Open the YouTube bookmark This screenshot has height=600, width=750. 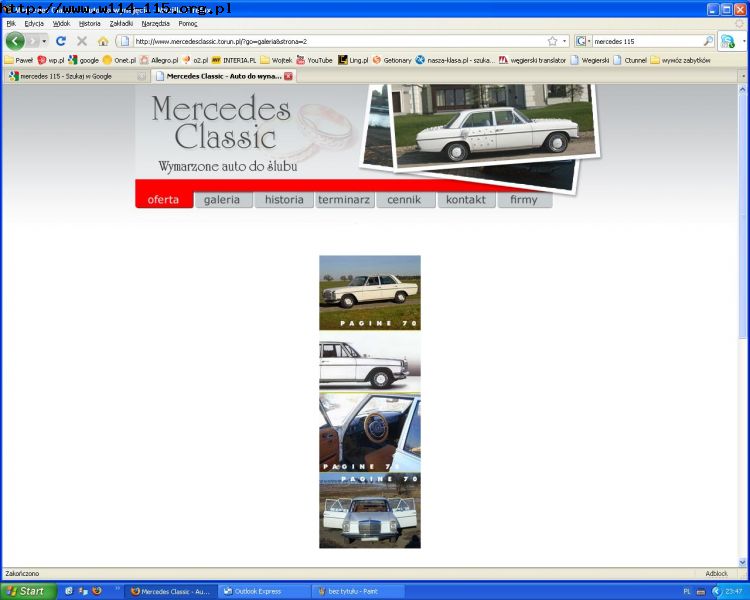pyautogui.click(x=314, y=60)
